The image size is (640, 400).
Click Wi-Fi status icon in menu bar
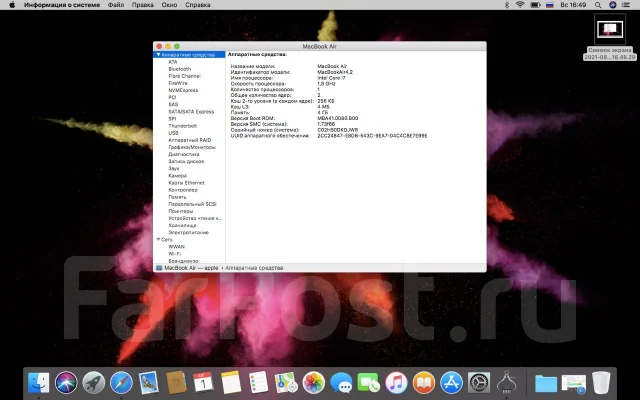coord(520,5)
